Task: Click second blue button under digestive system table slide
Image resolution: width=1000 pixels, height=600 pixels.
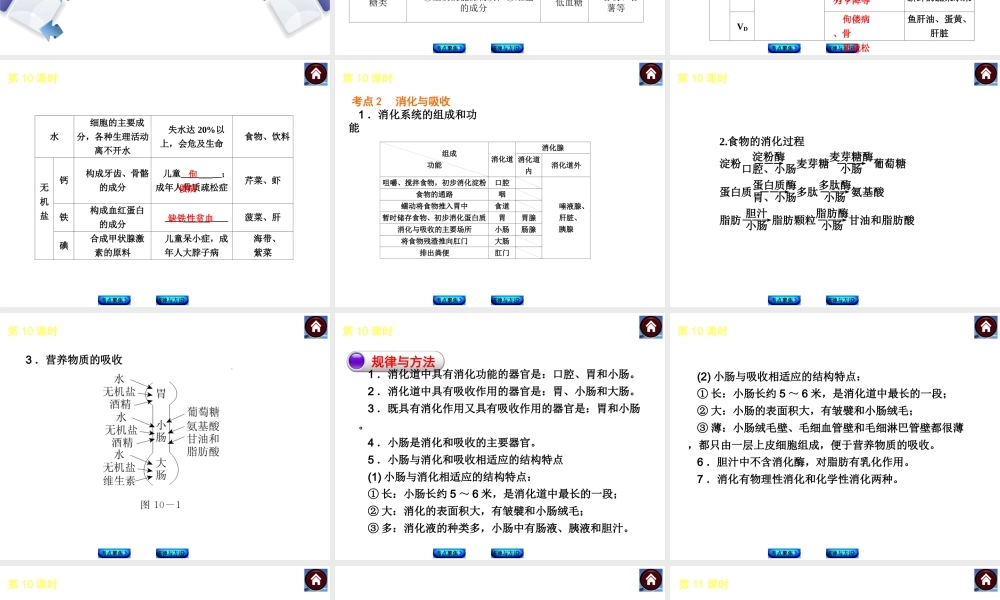Action: coord(507,300)
